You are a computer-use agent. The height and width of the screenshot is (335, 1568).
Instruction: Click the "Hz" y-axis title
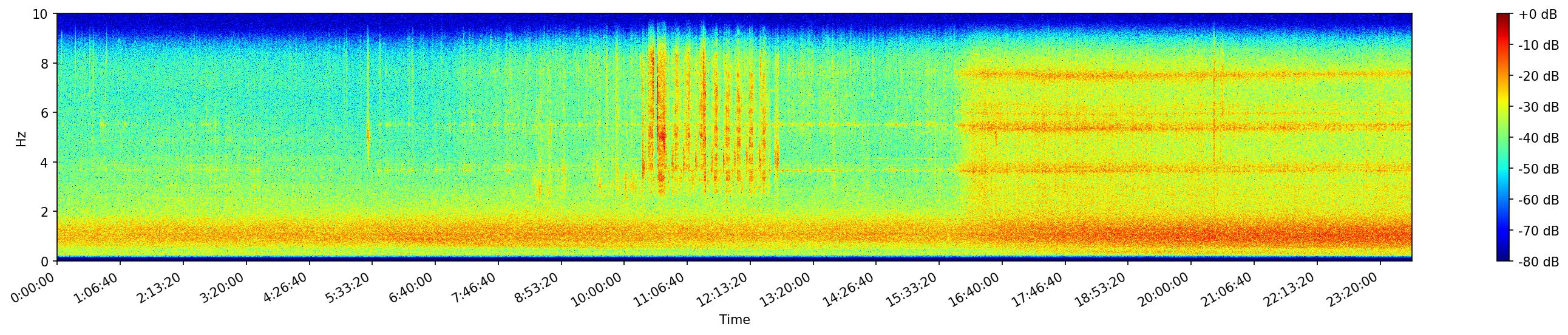[21, 138]
